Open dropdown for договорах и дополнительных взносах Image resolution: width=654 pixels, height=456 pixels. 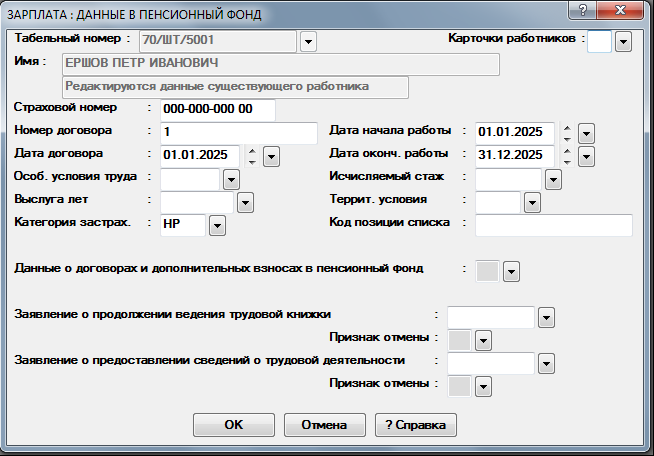point(510,271)
